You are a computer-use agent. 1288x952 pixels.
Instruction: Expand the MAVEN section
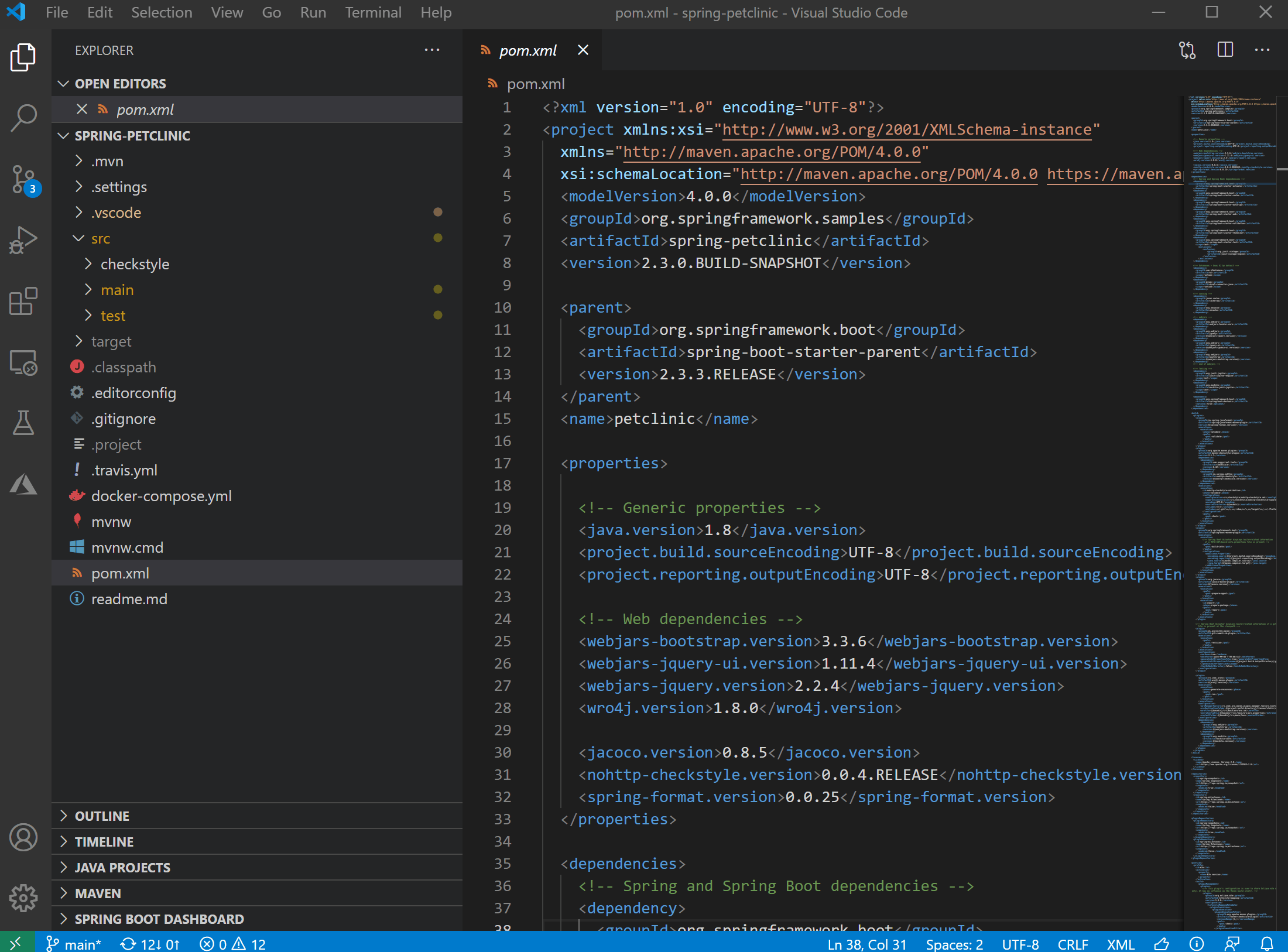coord(98,893)
